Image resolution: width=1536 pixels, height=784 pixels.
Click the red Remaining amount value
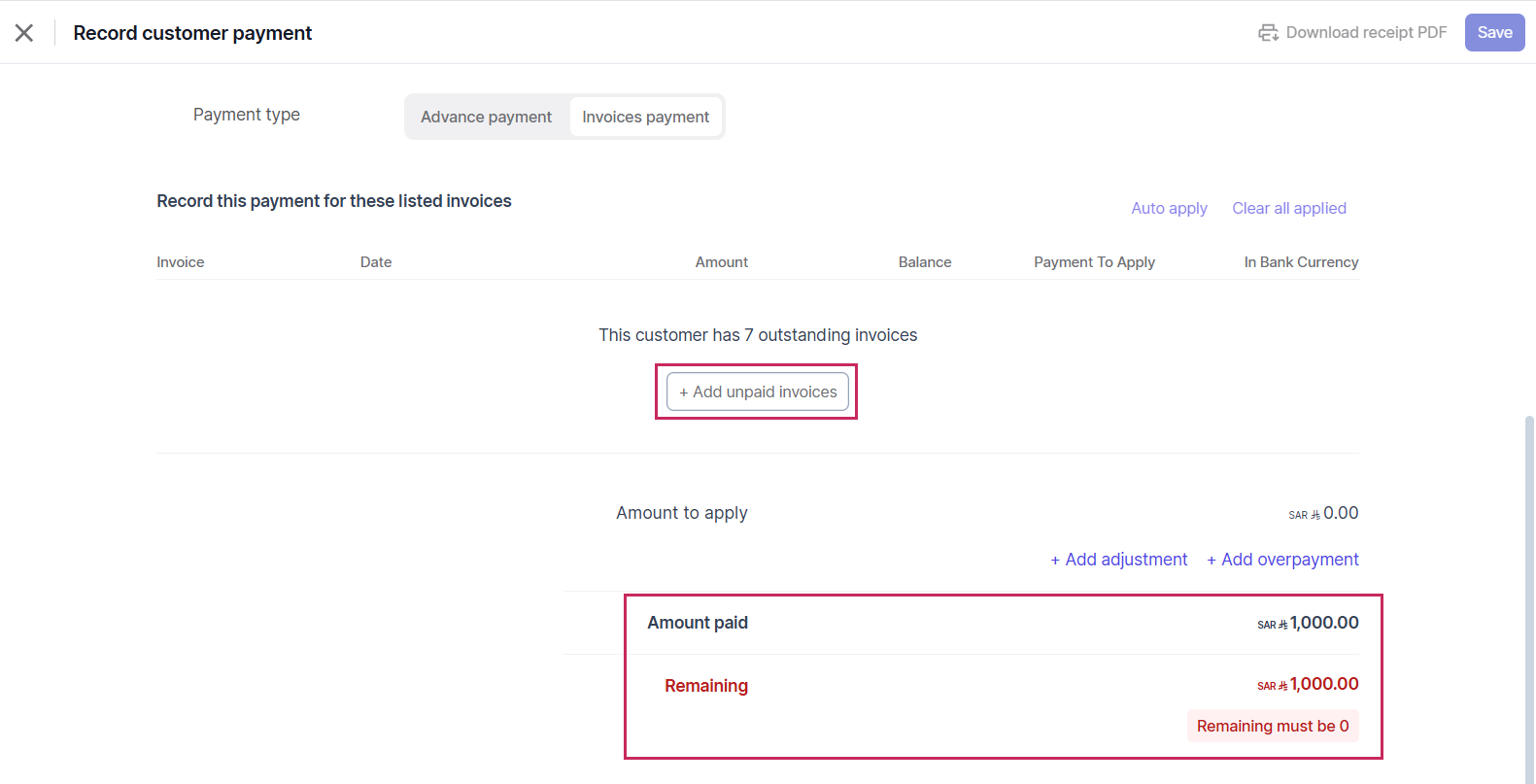1323,684
